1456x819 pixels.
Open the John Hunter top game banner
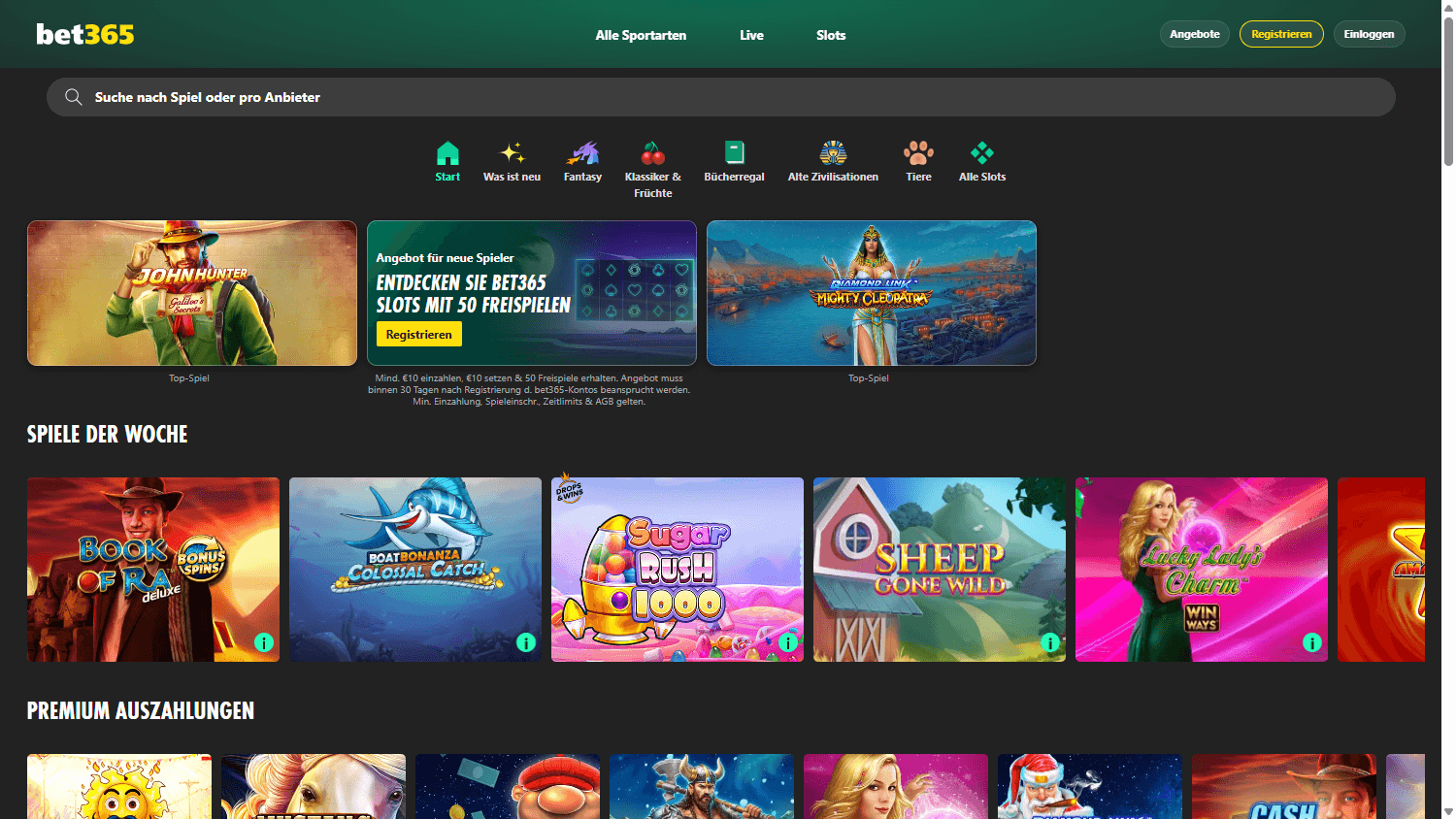click(192, 293)
